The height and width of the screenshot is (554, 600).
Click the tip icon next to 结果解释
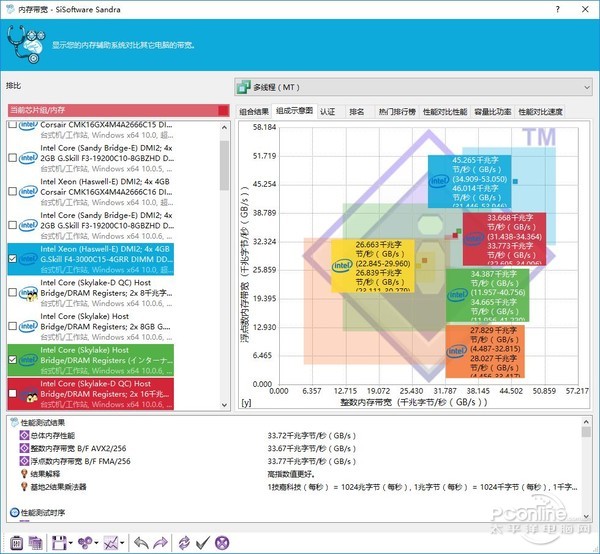pyautogui.click(x=24, y=474)
